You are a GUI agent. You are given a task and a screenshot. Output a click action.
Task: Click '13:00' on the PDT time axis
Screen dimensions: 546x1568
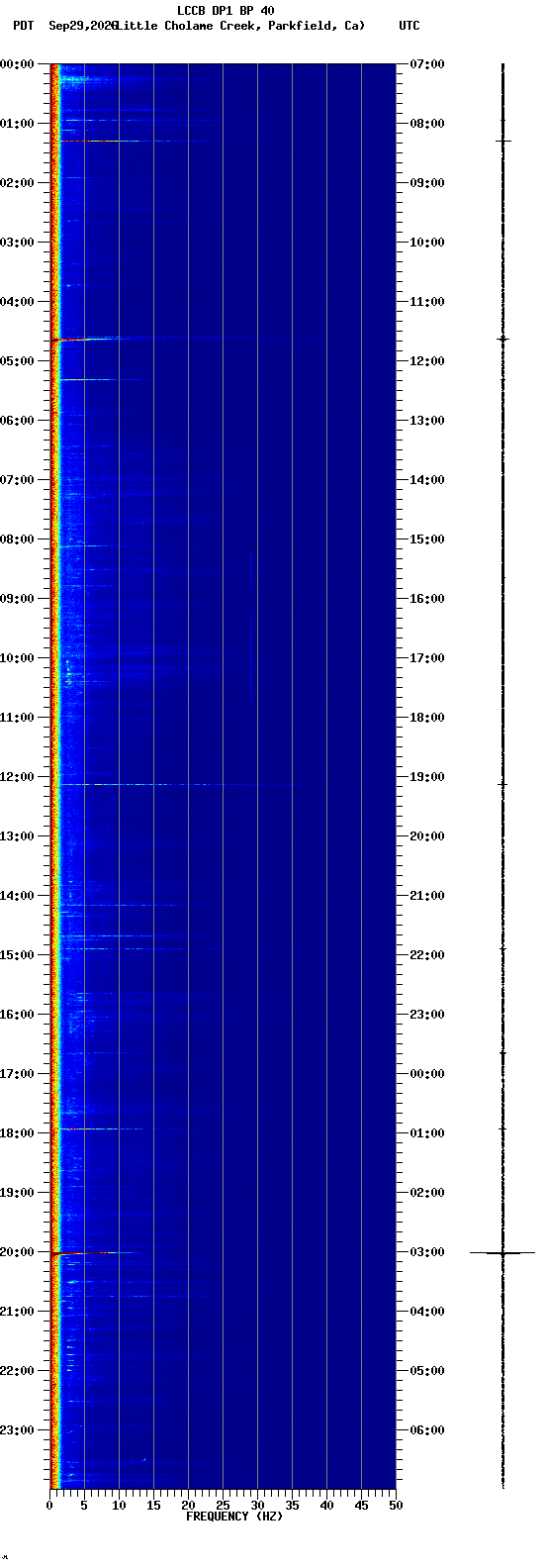coord(18,836)
